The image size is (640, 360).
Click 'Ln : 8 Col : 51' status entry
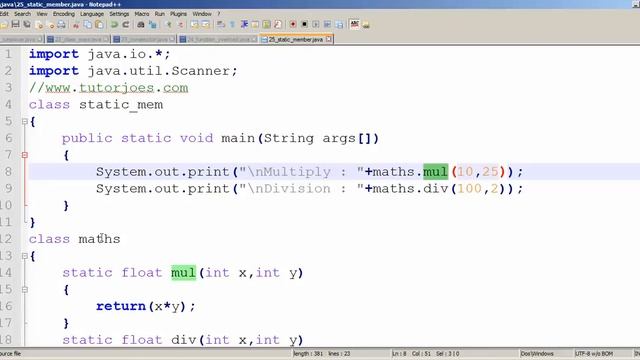(411, 353)
